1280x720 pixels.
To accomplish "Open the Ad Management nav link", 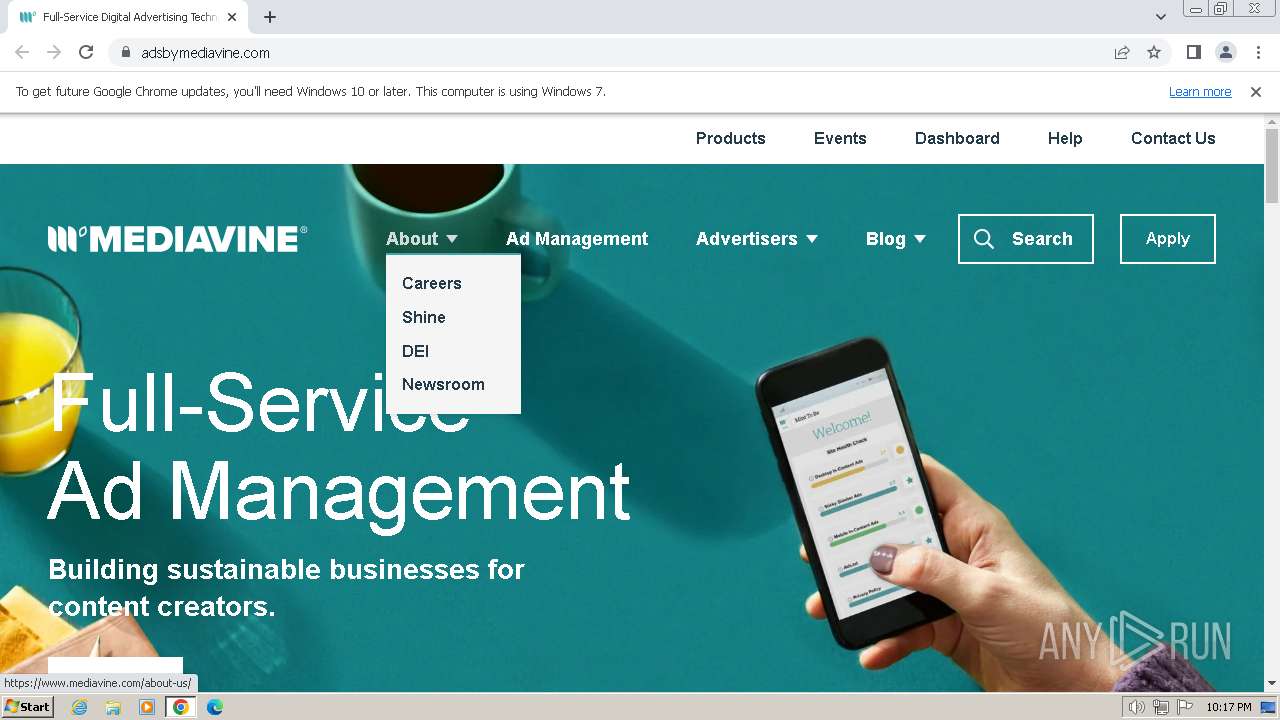I will (577, 239).
